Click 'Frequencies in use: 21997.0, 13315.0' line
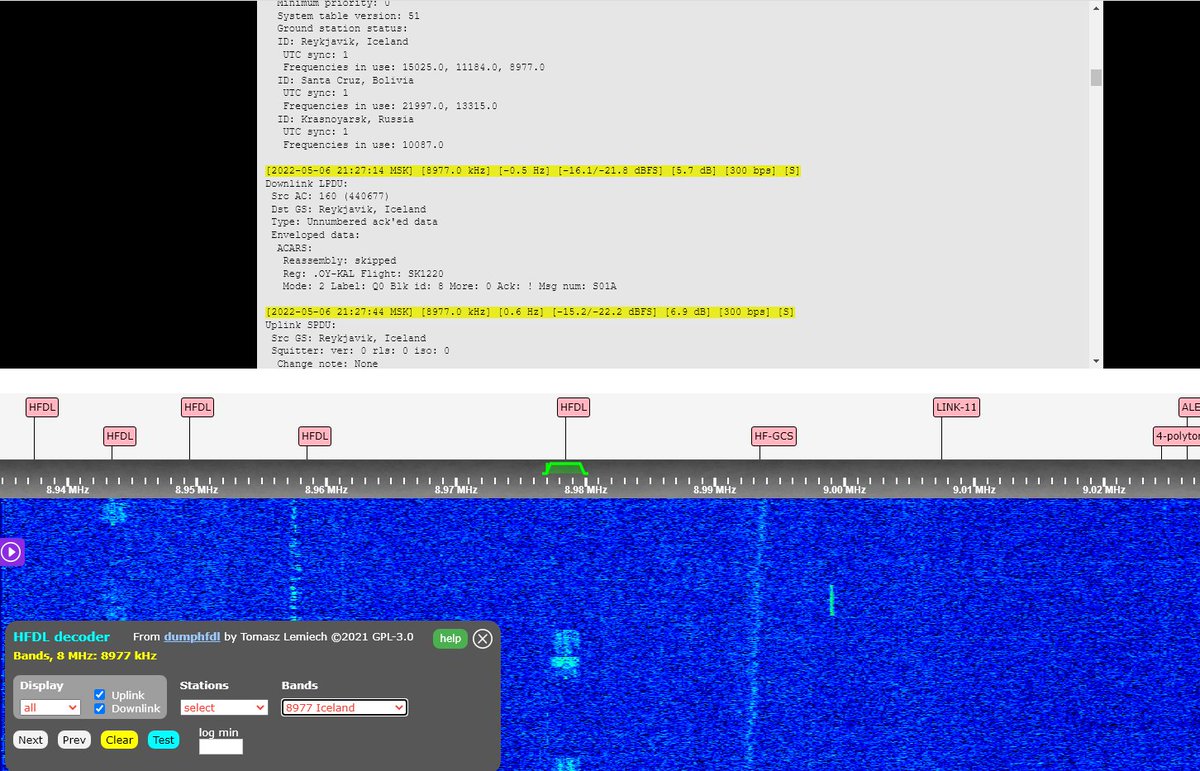 click(x=390, y=106)
